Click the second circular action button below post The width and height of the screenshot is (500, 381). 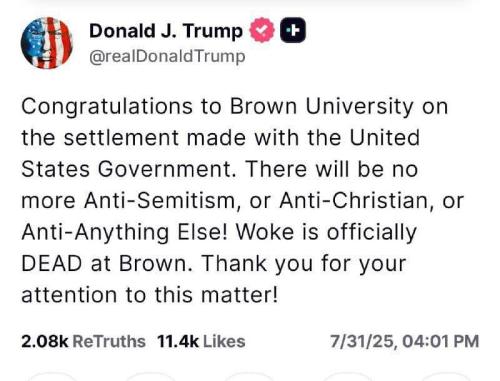point(150,377)
